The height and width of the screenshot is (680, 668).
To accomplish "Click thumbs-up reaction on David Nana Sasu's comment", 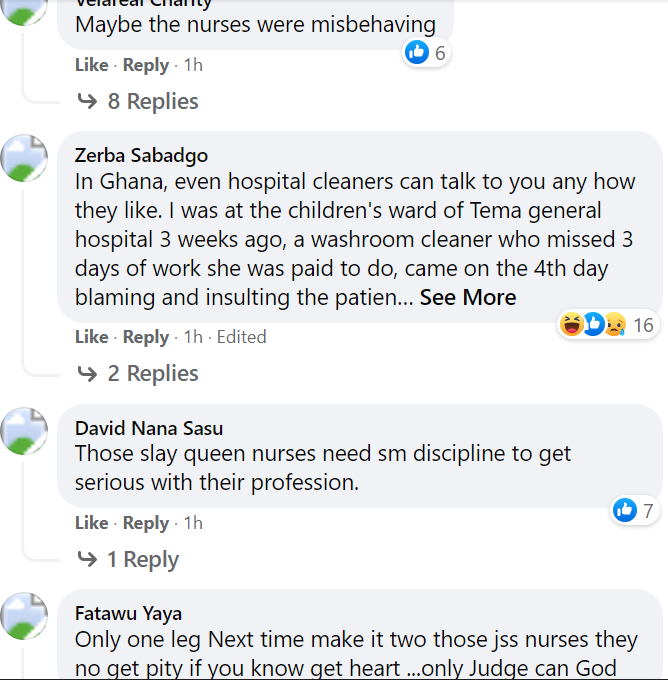I will click(625, 511).
